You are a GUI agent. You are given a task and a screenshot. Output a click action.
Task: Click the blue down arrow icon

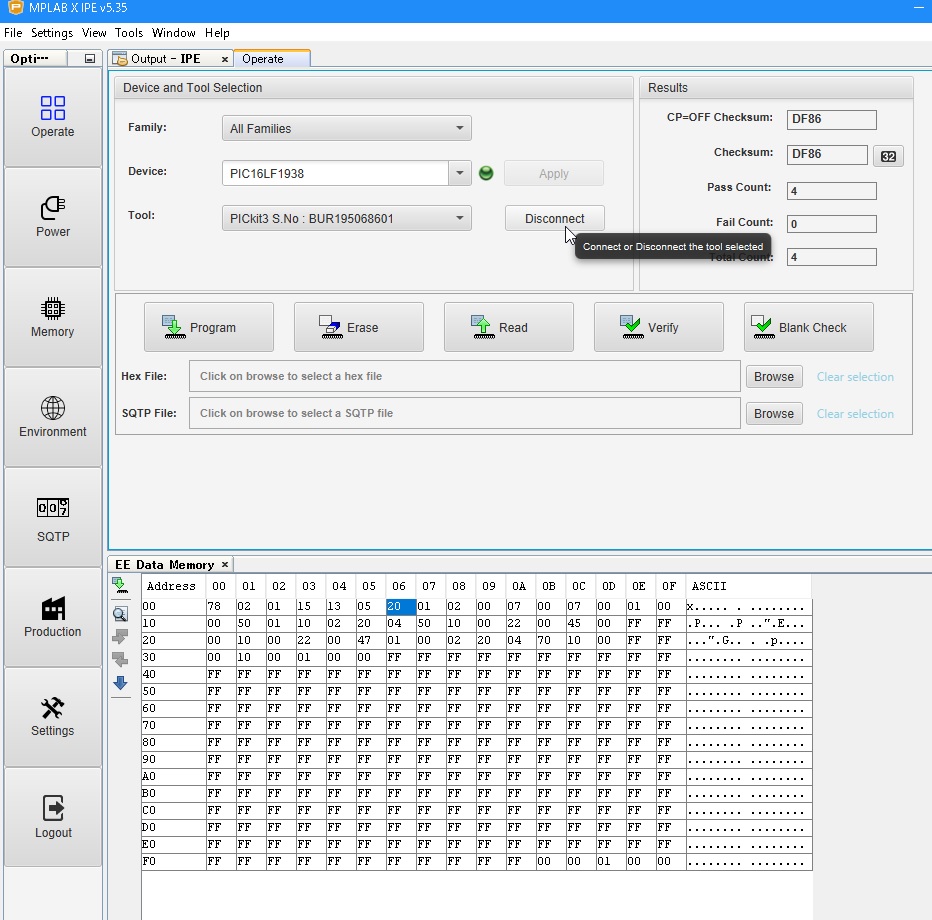[121, 682]
